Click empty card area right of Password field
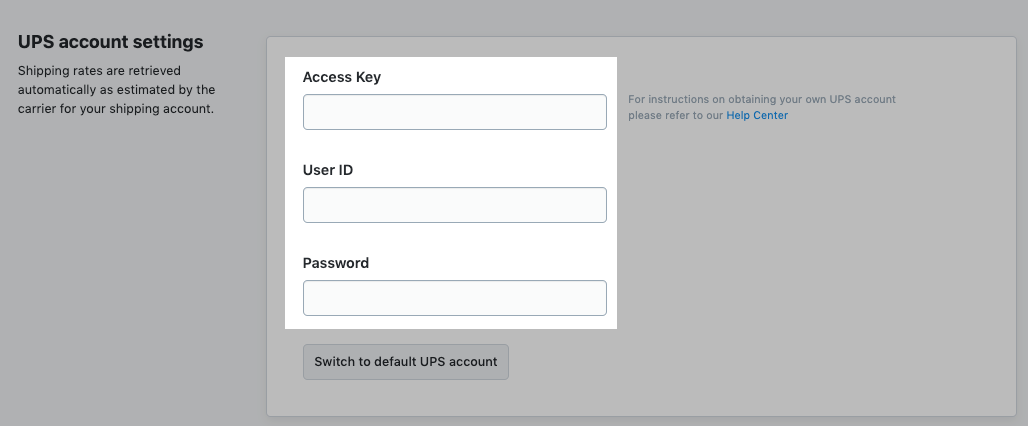 pyautogui.click(x=800, y=298)
